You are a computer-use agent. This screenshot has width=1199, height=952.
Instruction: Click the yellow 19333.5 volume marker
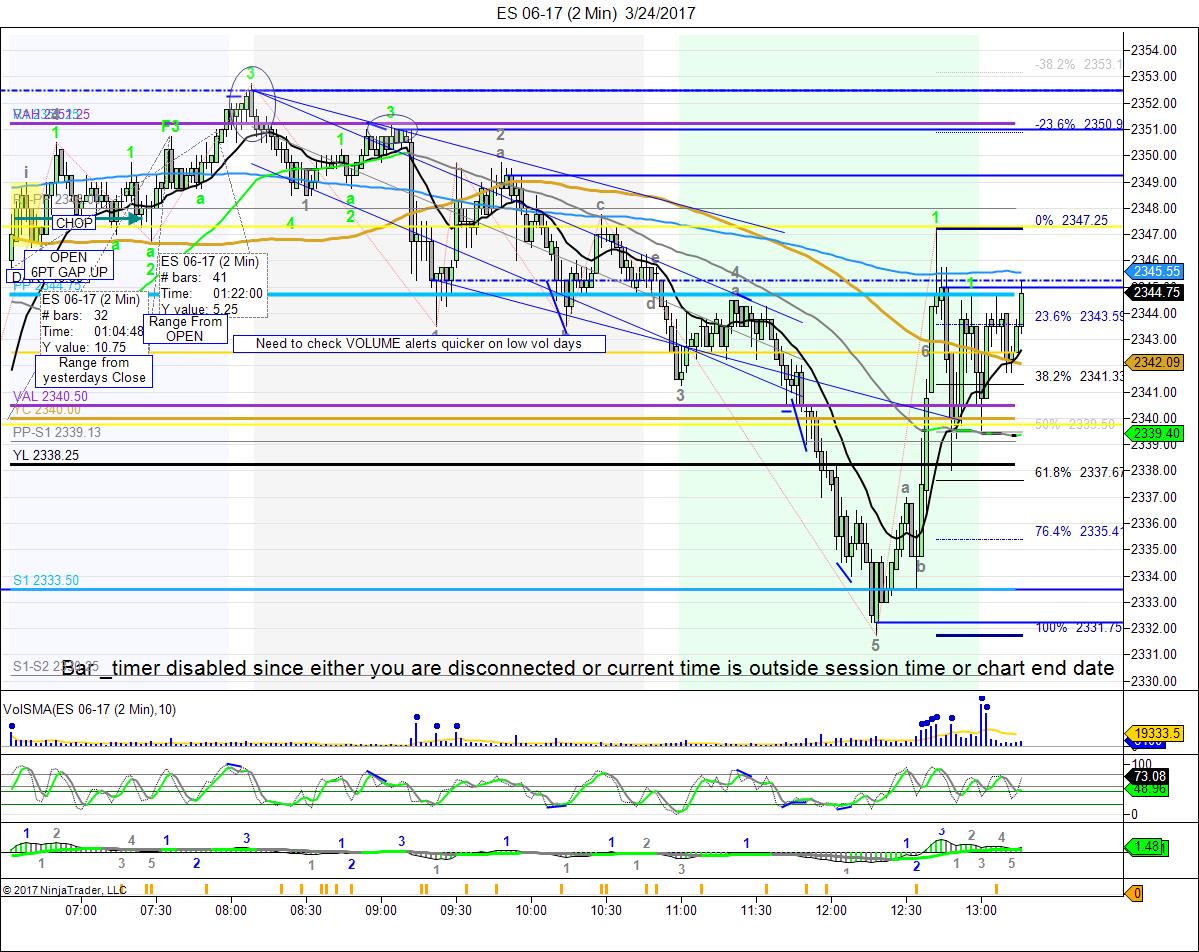tap(1155, 733)
